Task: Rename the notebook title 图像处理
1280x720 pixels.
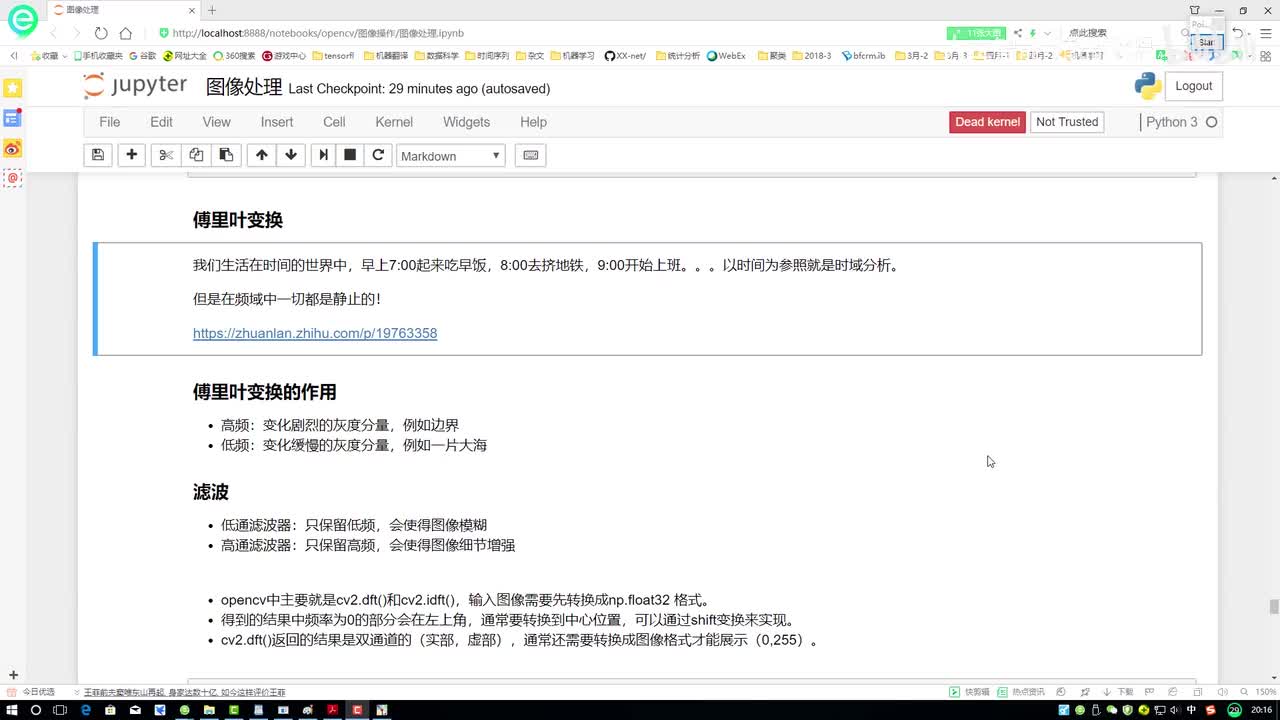Action: point(244,88)
